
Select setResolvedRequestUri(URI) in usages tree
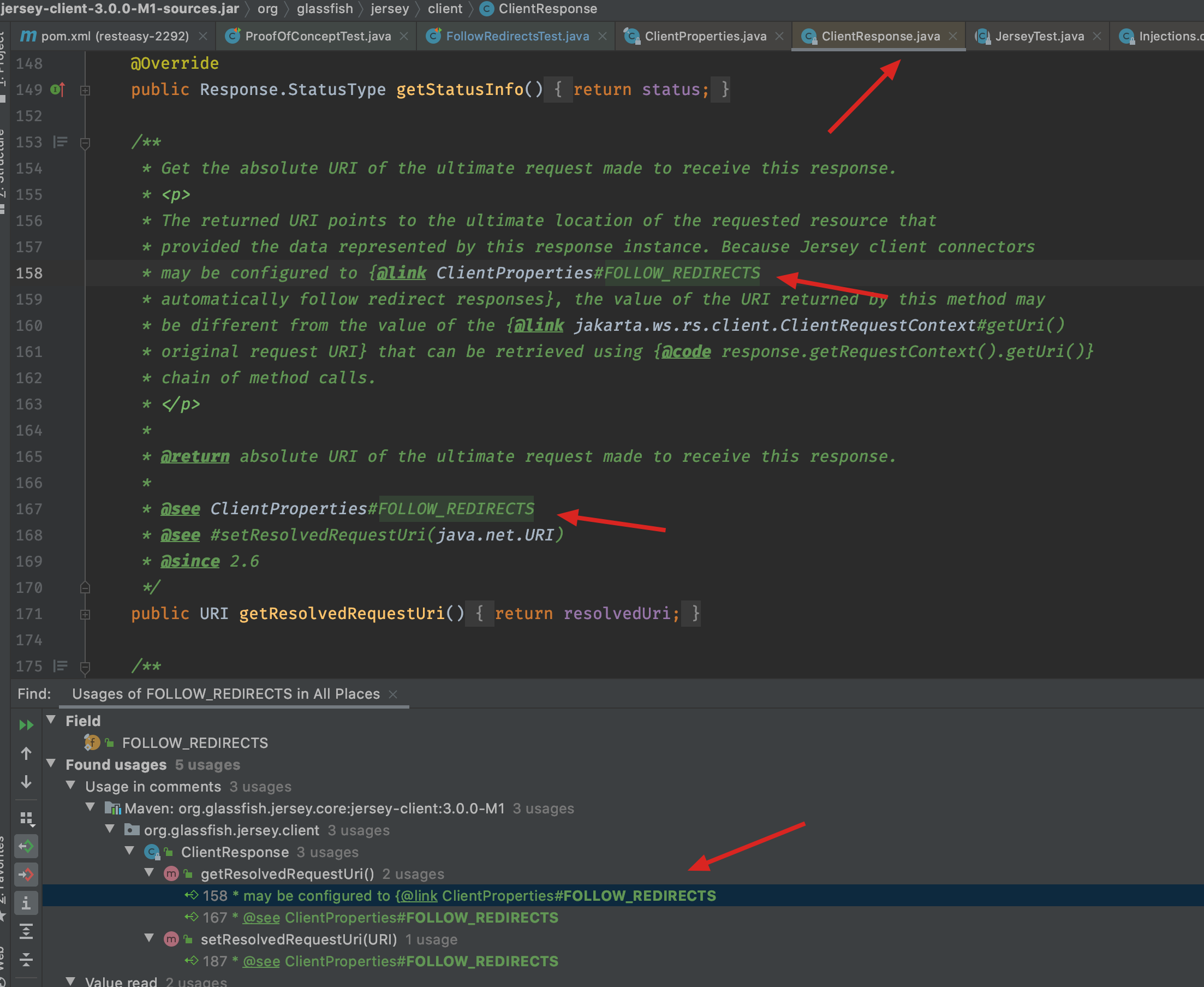tap(299, 940)
